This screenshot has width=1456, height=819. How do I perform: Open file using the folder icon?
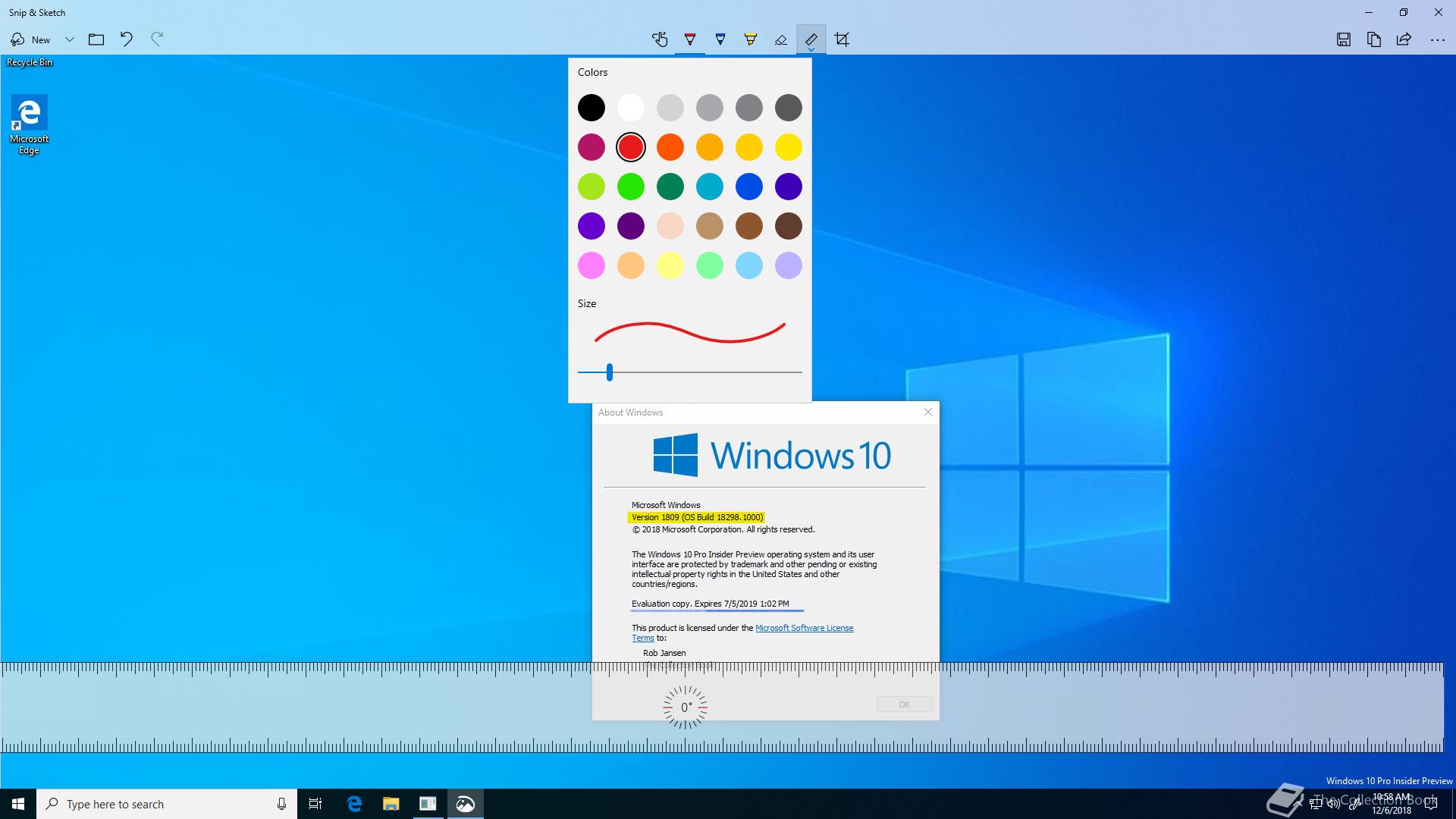click(x=96, y=39)
